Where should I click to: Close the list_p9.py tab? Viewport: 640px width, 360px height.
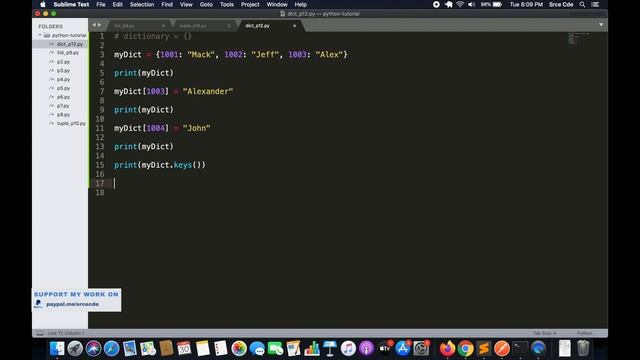click(x=163, y=26)
